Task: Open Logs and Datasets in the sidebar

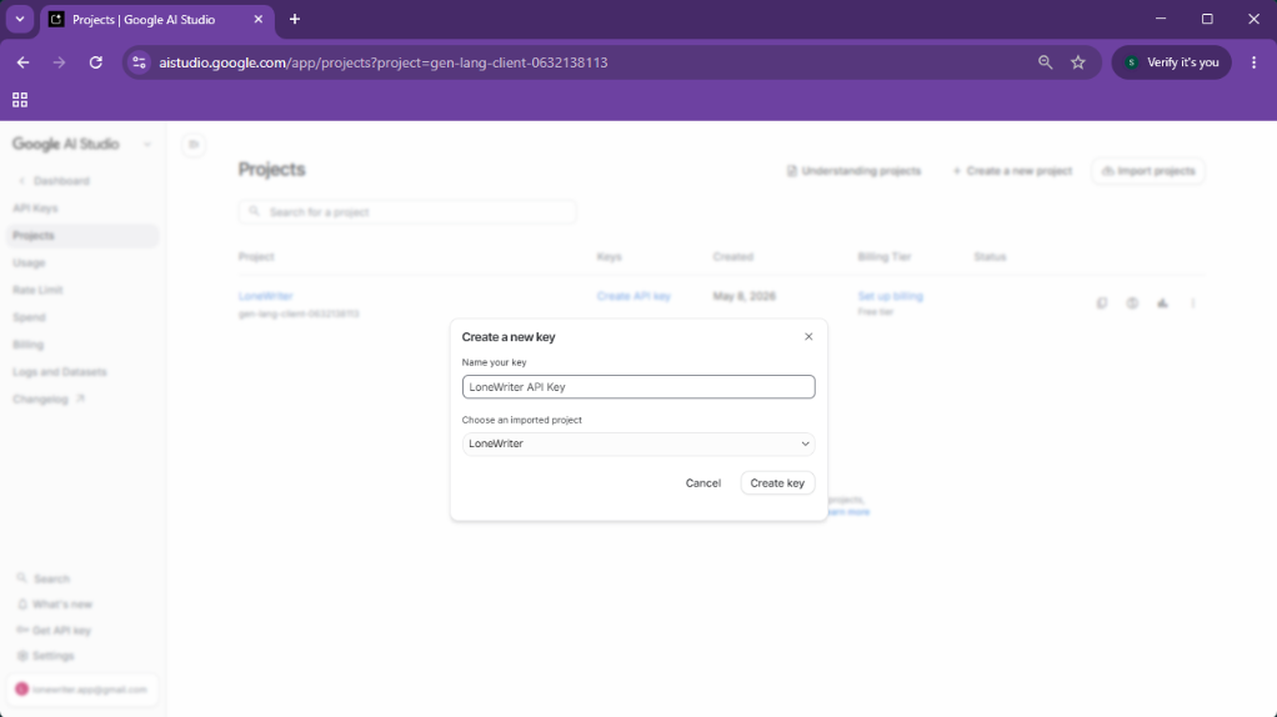Action: pyautogui.click(x=60, y=372)
